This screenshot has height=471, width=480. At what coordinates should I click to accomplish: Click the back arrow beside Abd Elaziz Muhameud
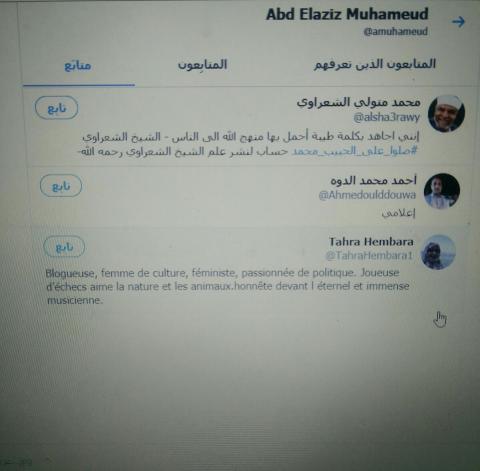point(458,22)
